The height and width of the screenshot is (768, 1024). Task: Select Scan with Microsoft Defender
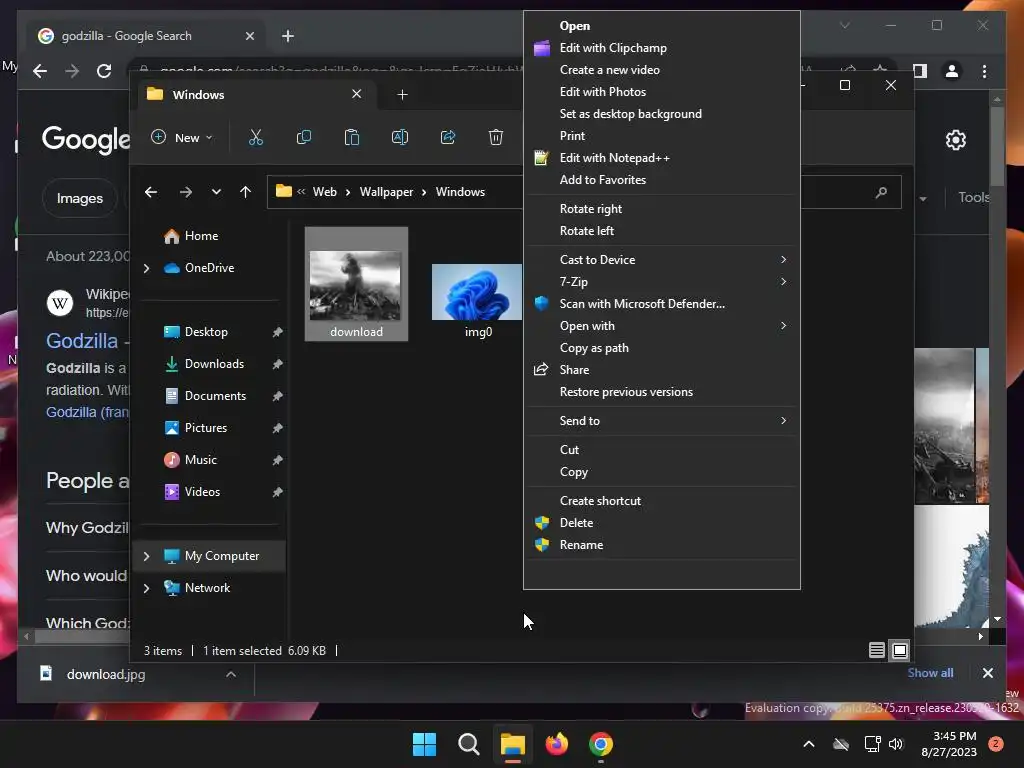click(662, 304)
